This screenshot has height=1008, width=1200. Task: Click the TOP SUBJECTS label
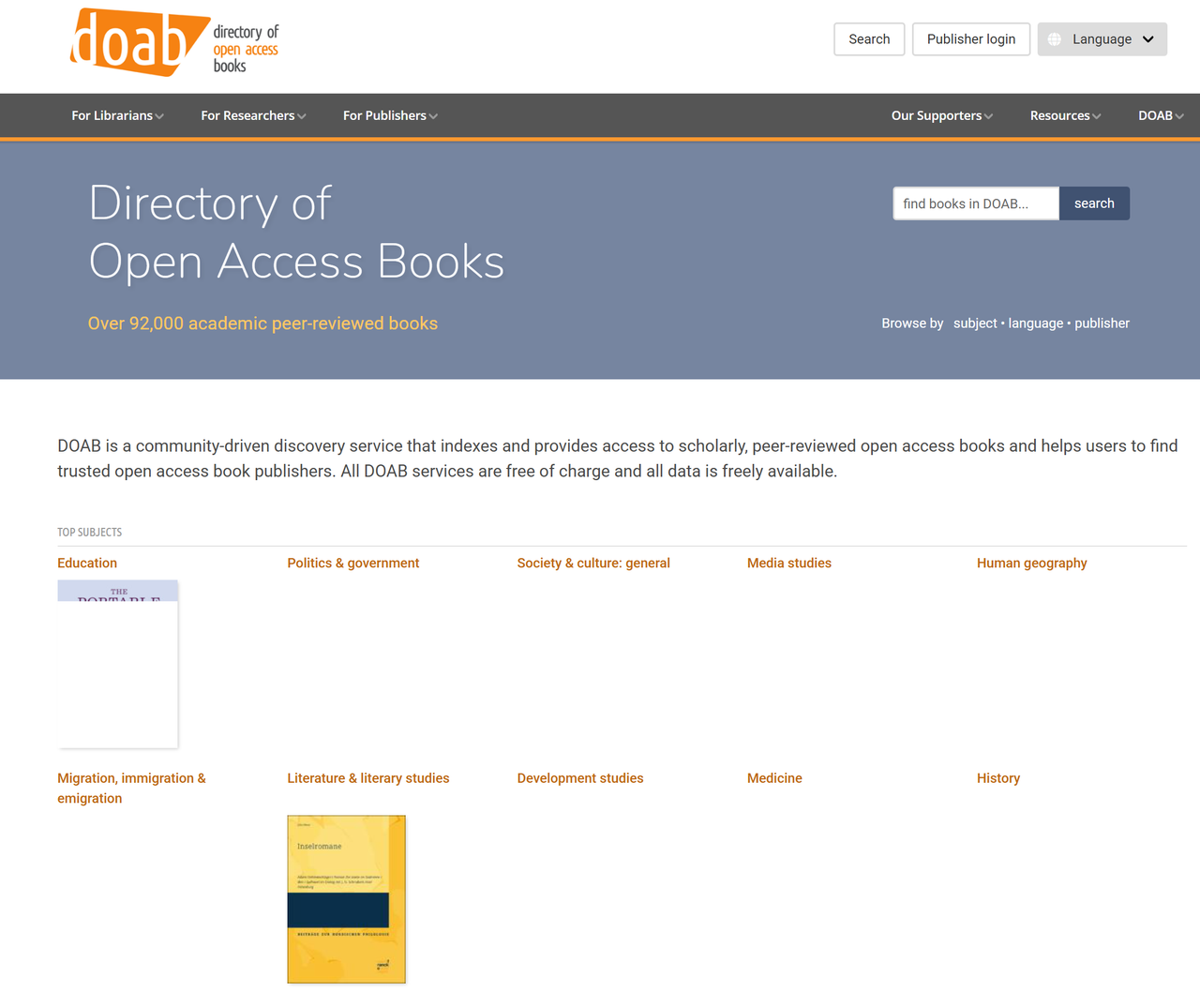click(89, 533)
